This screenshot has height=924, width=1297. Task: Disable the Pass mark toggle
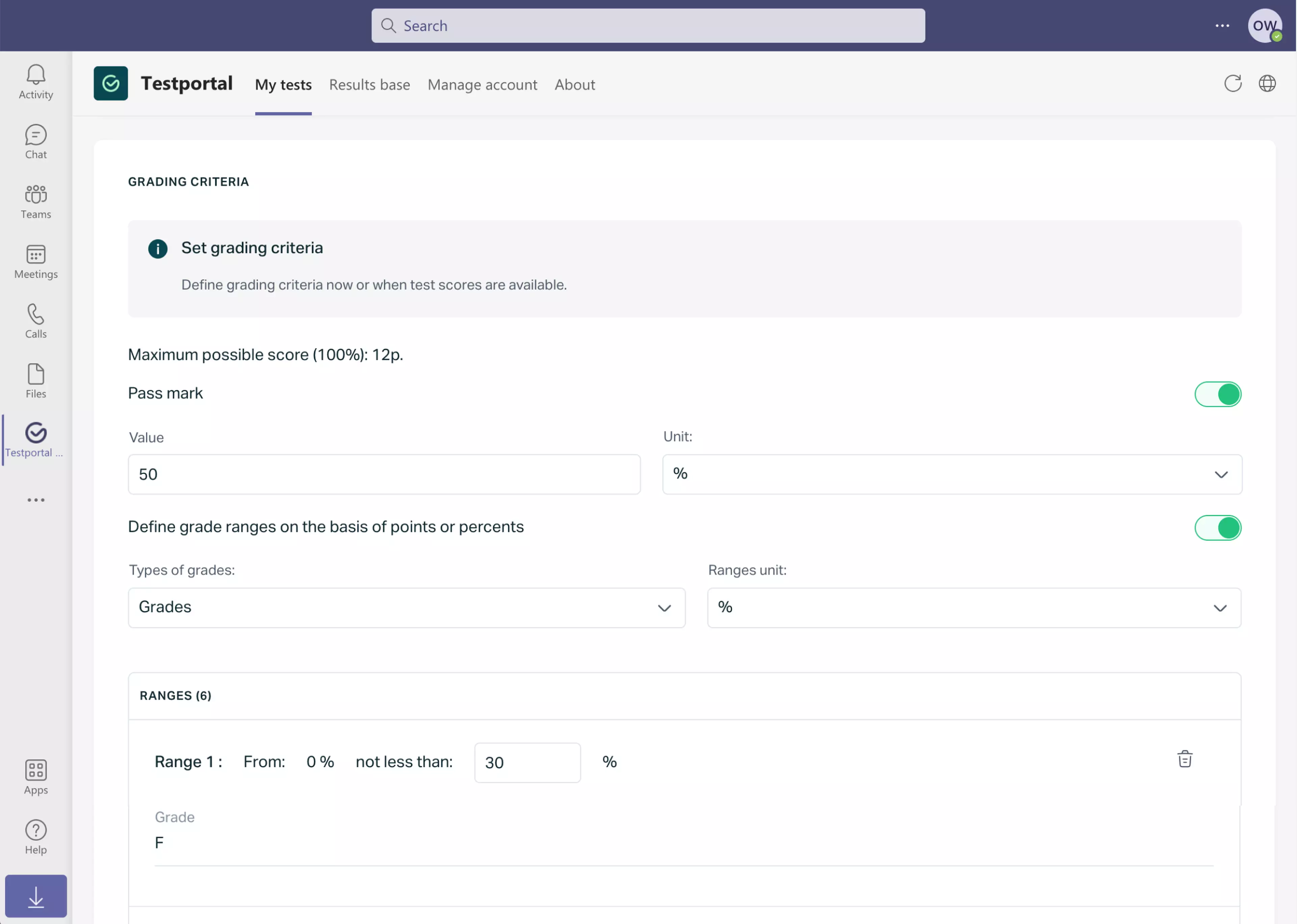click(x=1218, y=394)
